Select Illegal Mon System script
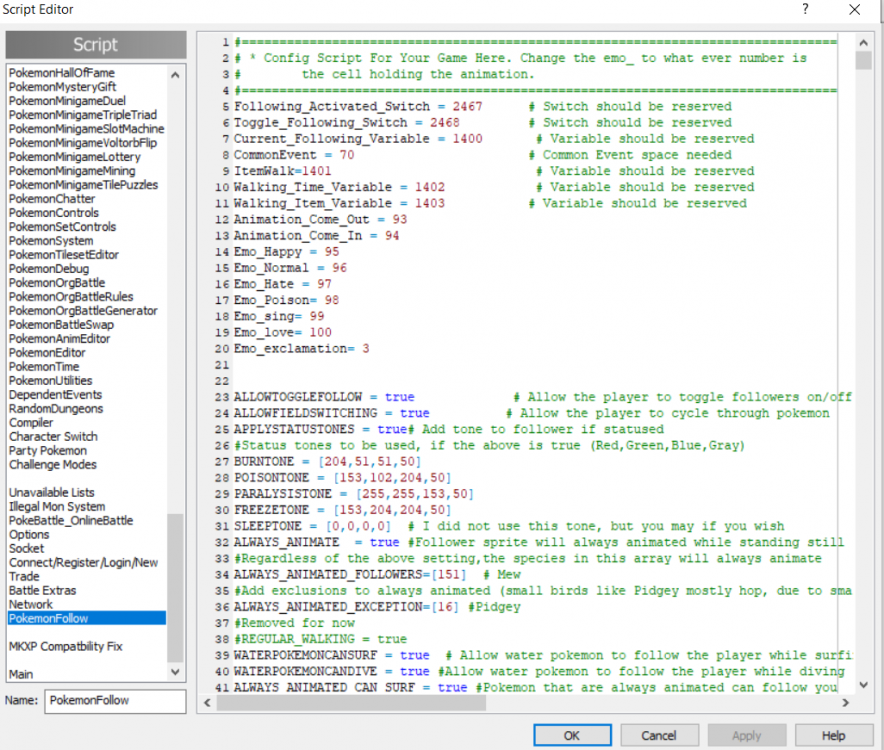 pyautogui.click(x=57, y=506)
